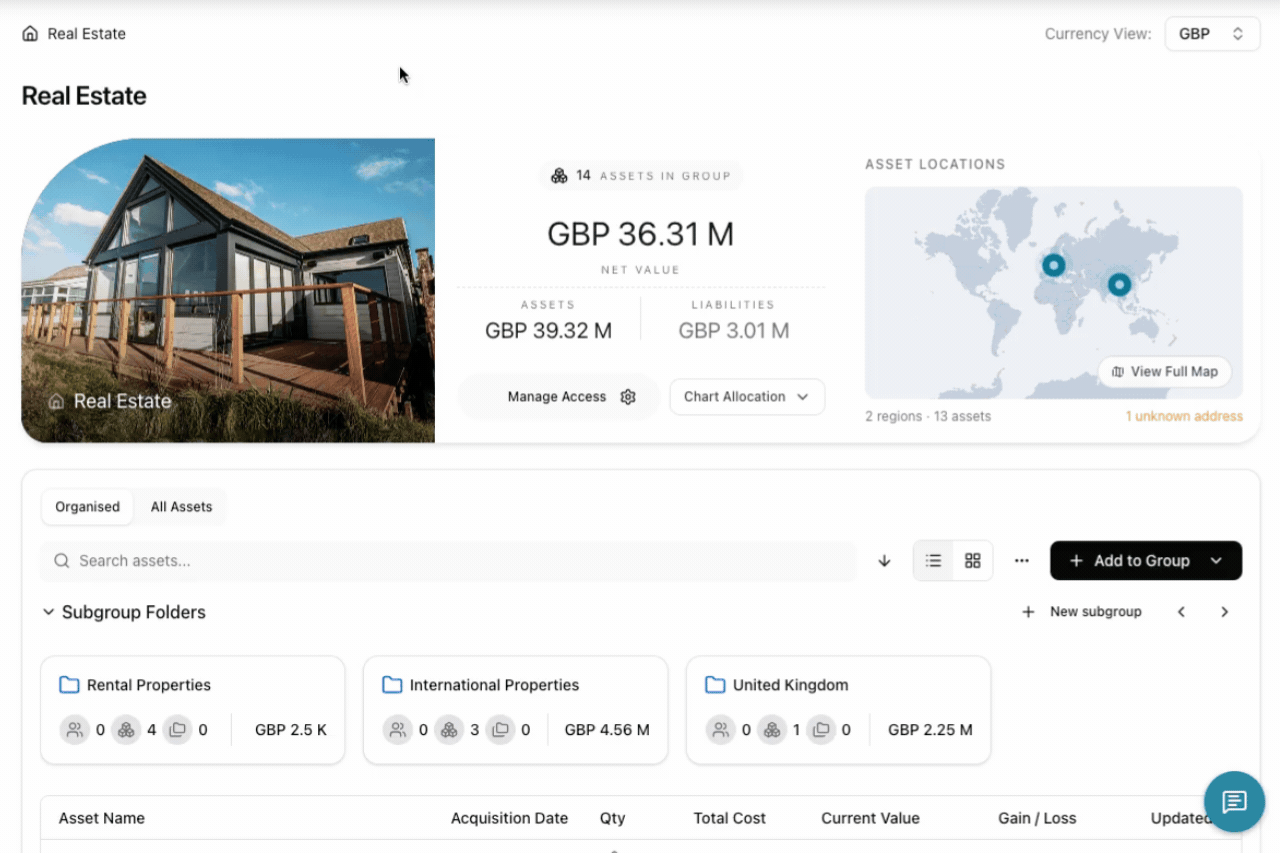The height and width of the screenshot is (853, 1280).
Task: Click the search magnifier icon
Action: click(62, 561)
